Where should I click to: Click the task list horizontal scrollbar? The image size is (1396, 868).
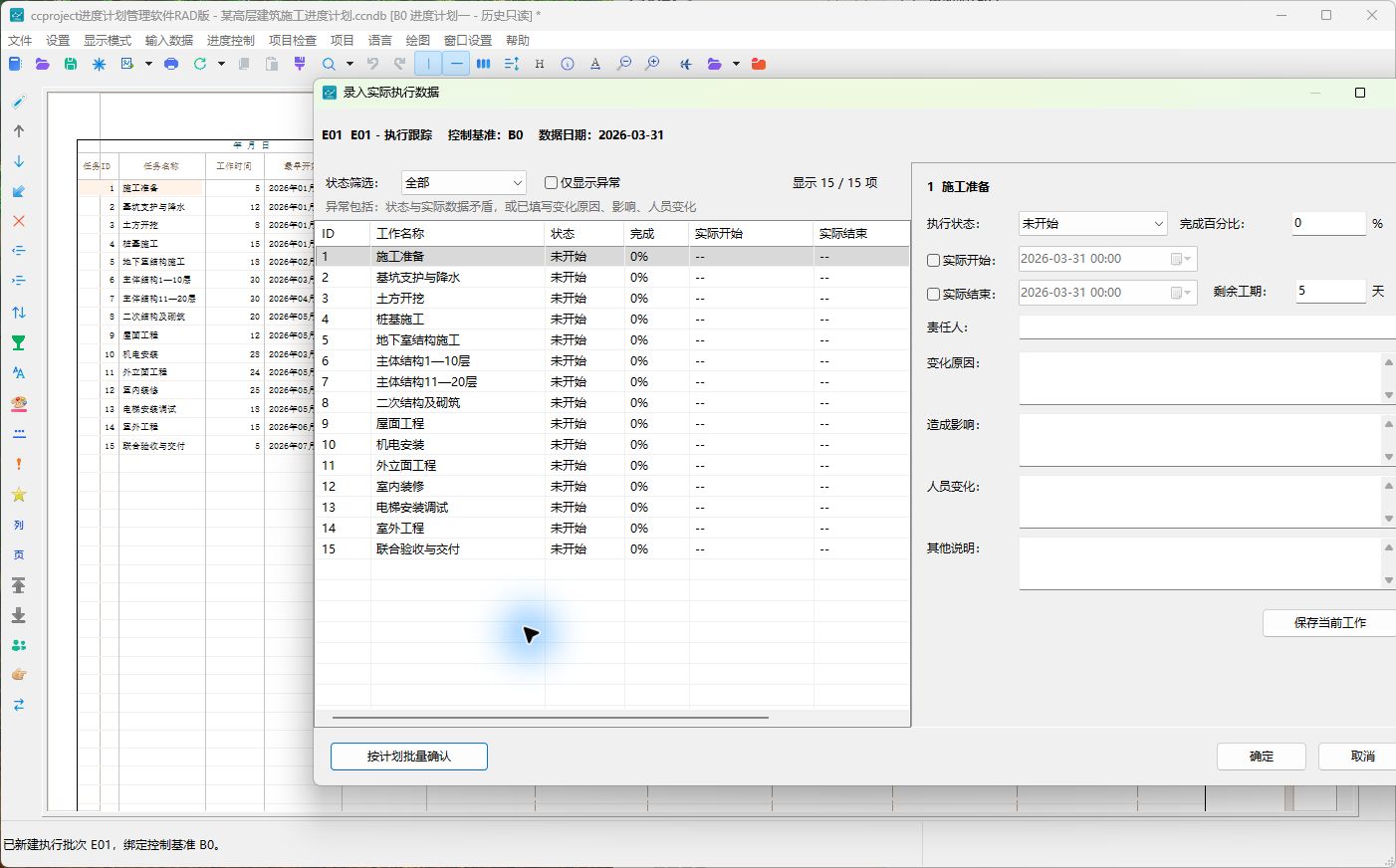pyautogui.click(x=551, y=717)
